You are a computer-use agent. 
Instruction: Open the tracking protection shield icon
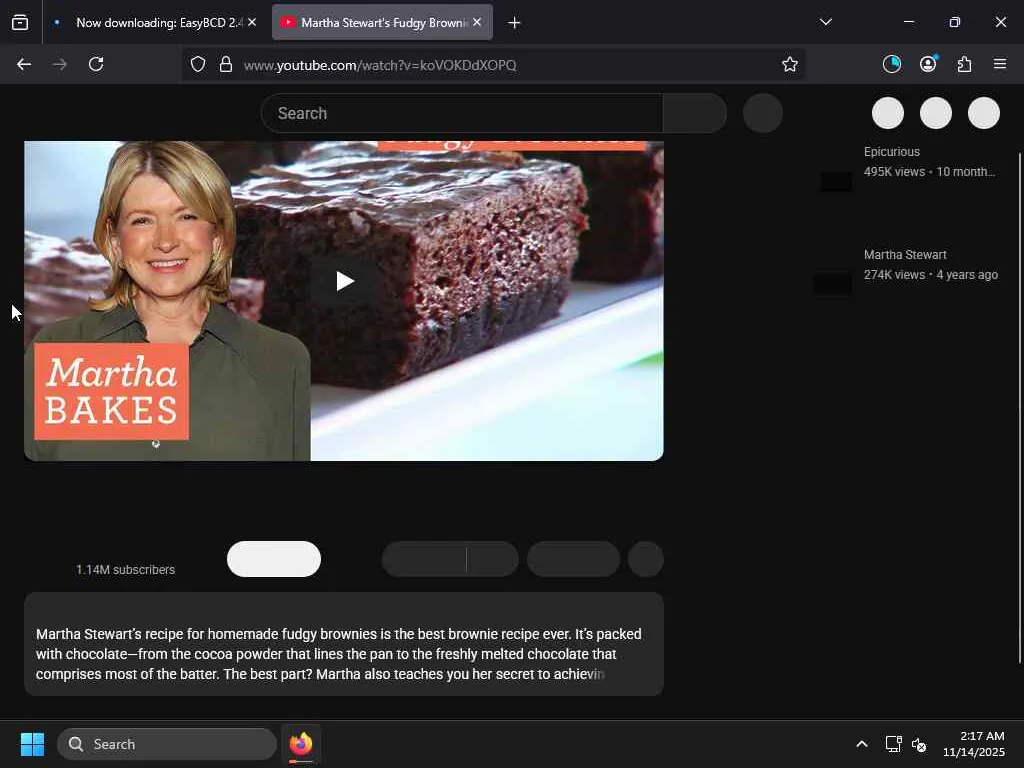[x=198, y=64]
